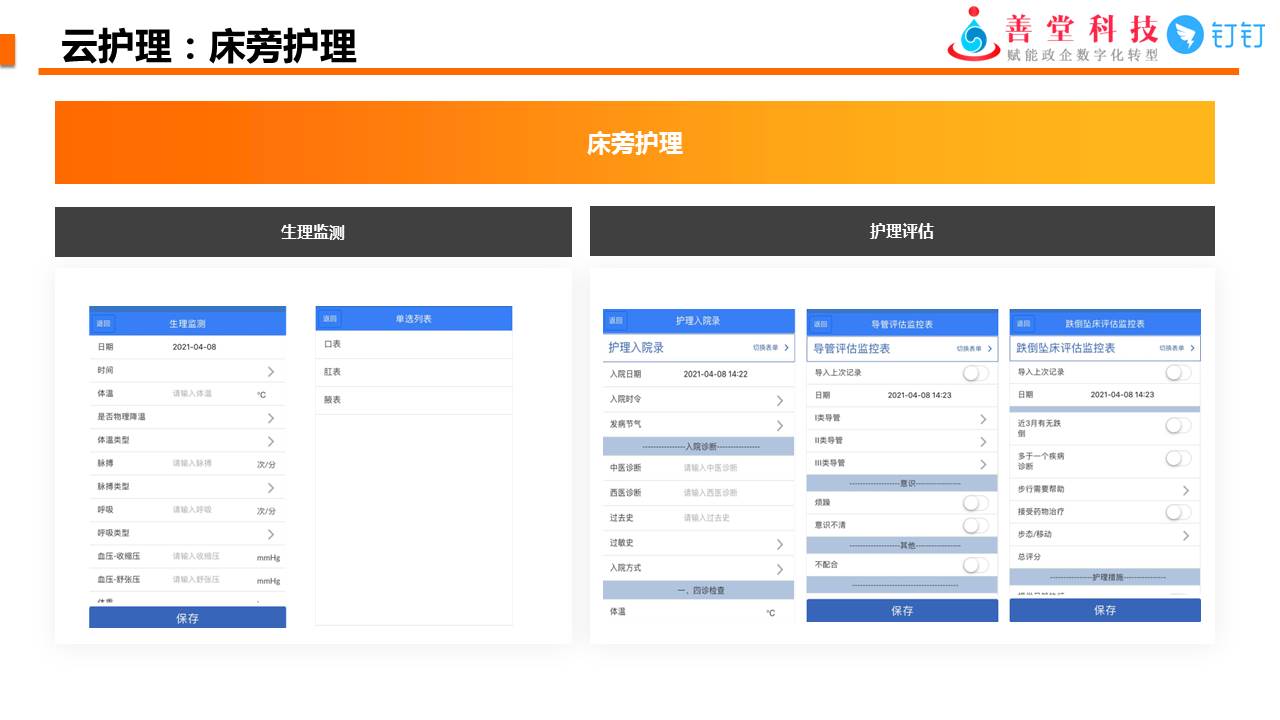Select 肛表 from the 单选列表

[x=333, y=372]
